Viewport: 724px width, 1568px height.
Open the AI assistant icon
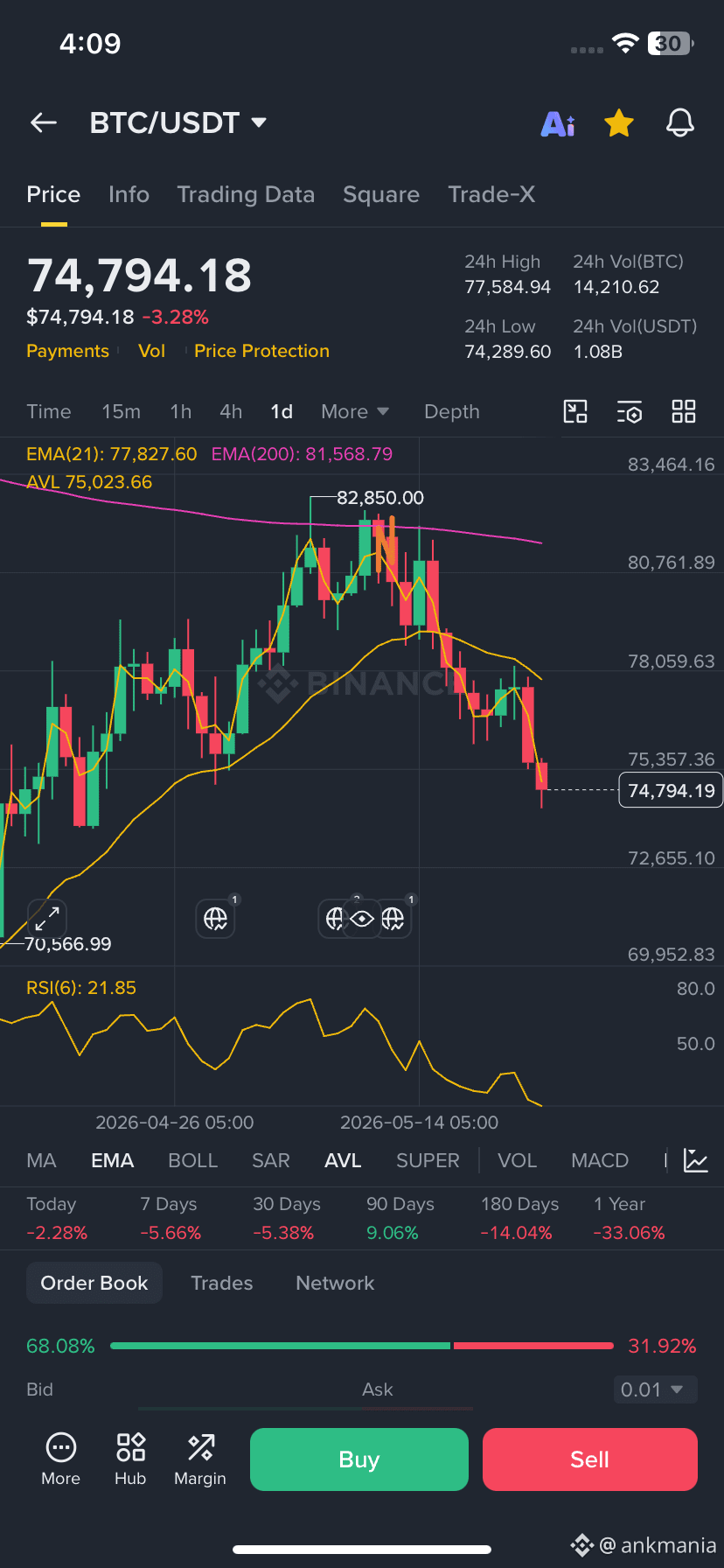point(558,124)
